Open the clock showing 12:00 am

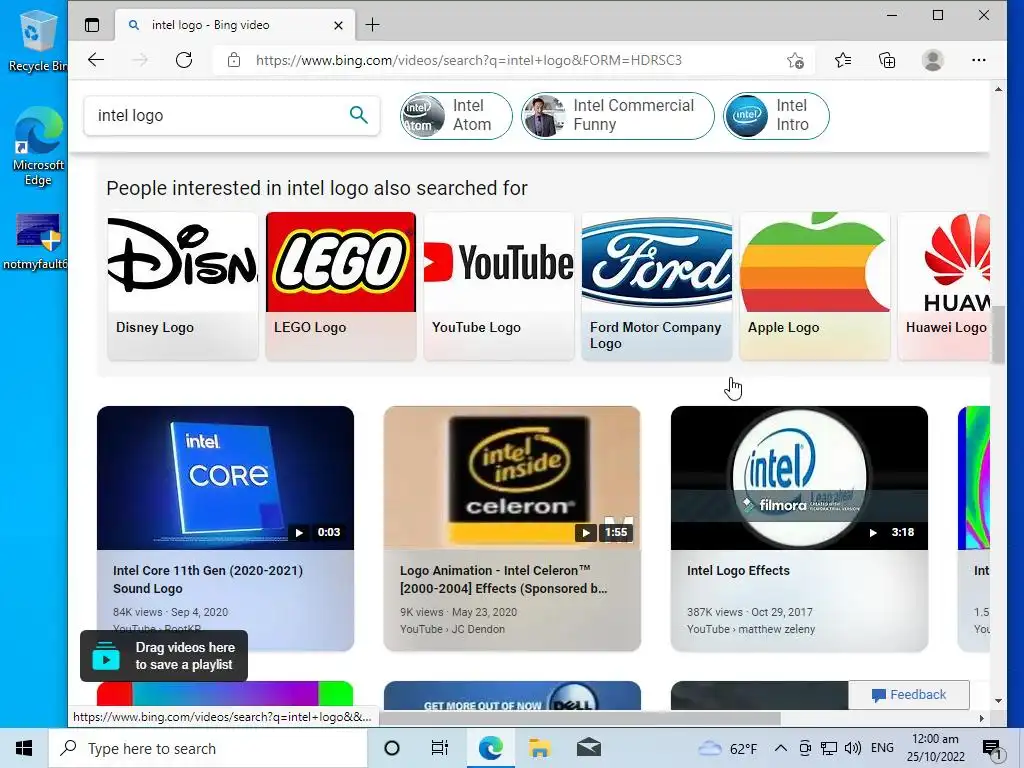[x=935, y=748]
